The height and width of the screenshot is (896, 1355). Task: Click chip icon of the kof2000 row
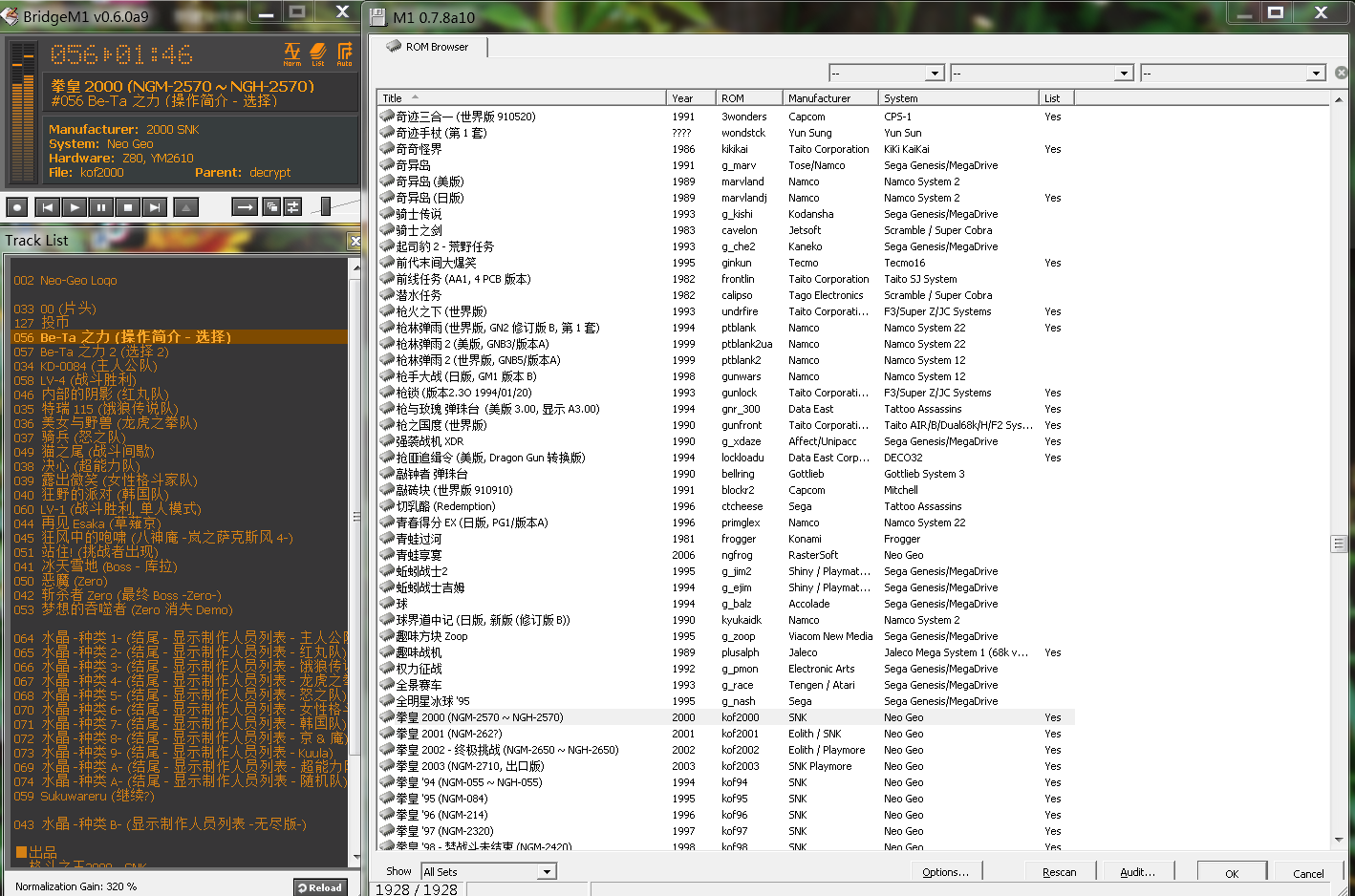pyautogui.click(x=387, y=716)
